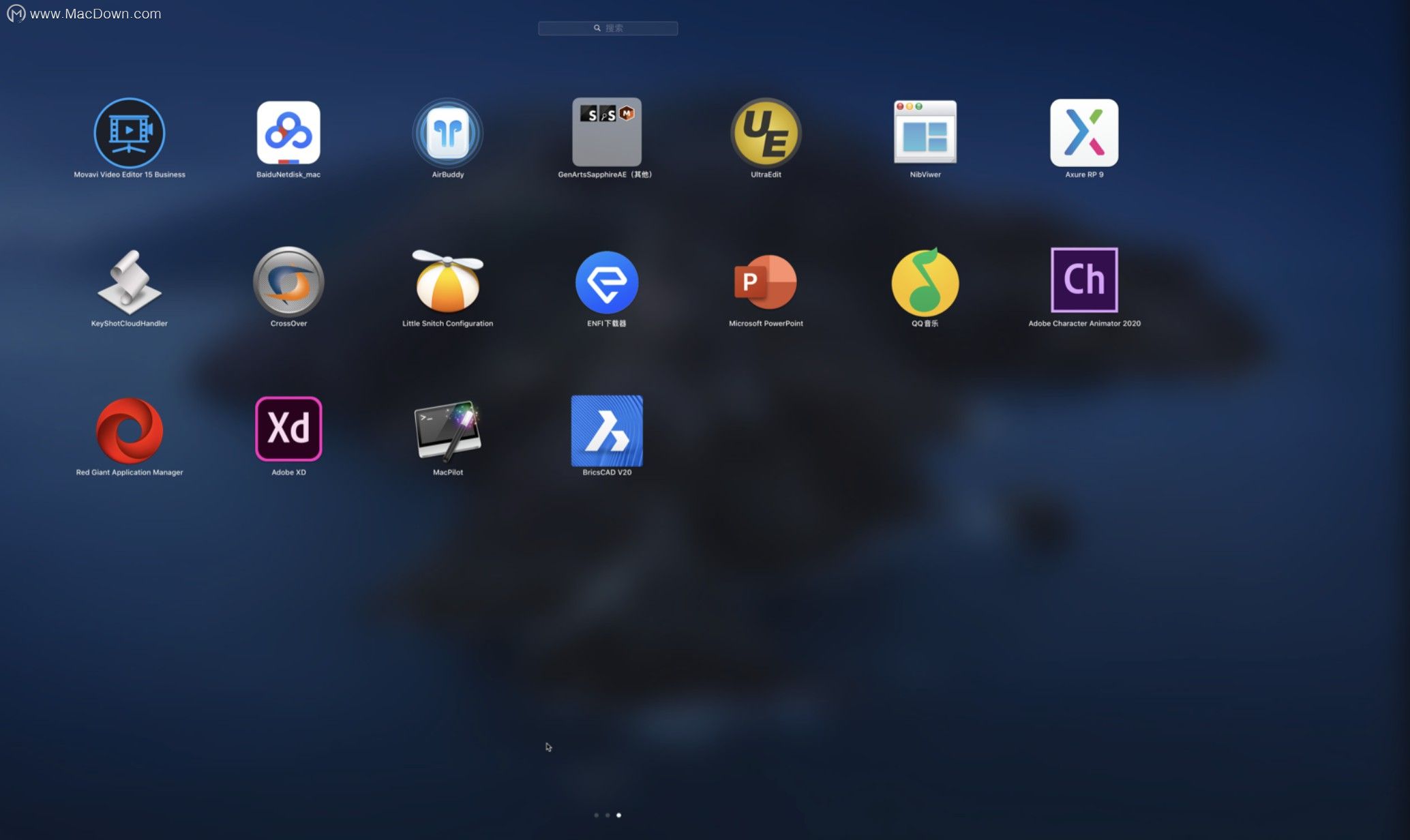Open Adobe Character Animator 2020
1410x840 pixels.
pyautogui.click(x=1084, y=280)
